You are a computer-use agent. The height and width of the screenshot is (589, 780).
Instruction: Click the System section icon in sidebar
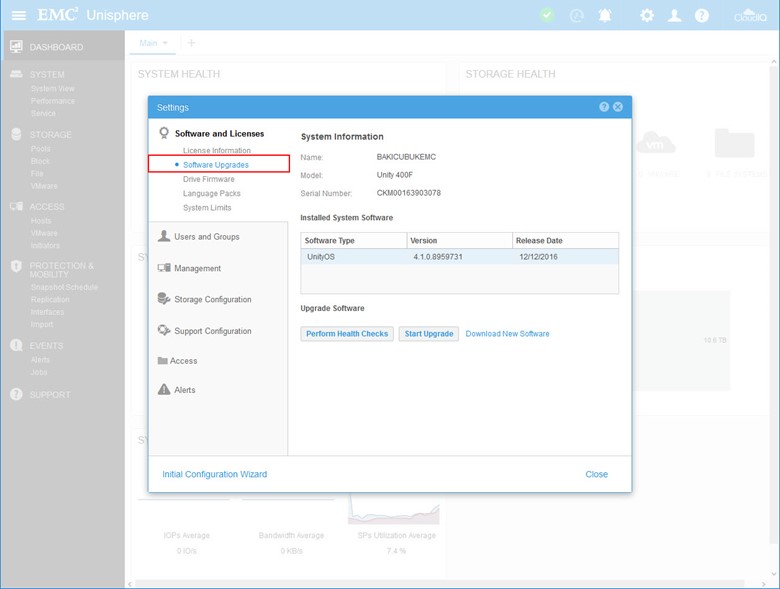pyautogui.click(x=16, y=74)
